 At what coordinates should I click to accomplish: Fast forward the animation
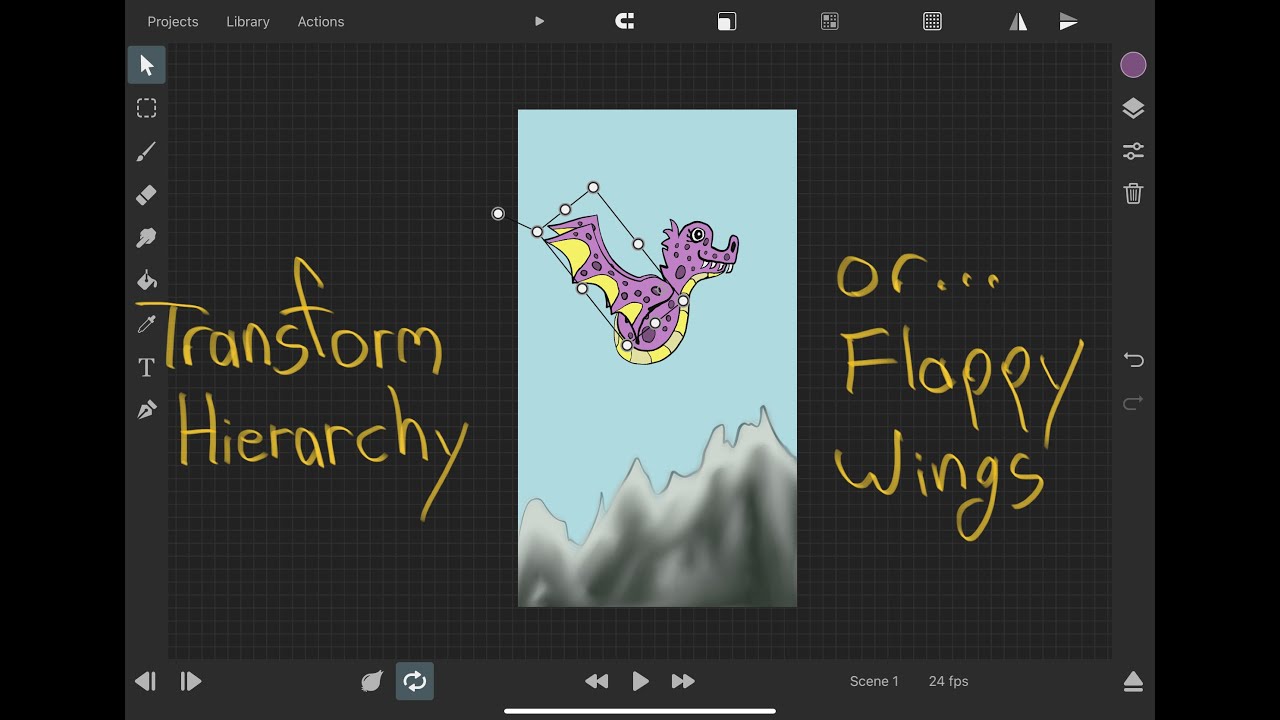(x=683, y=681)
